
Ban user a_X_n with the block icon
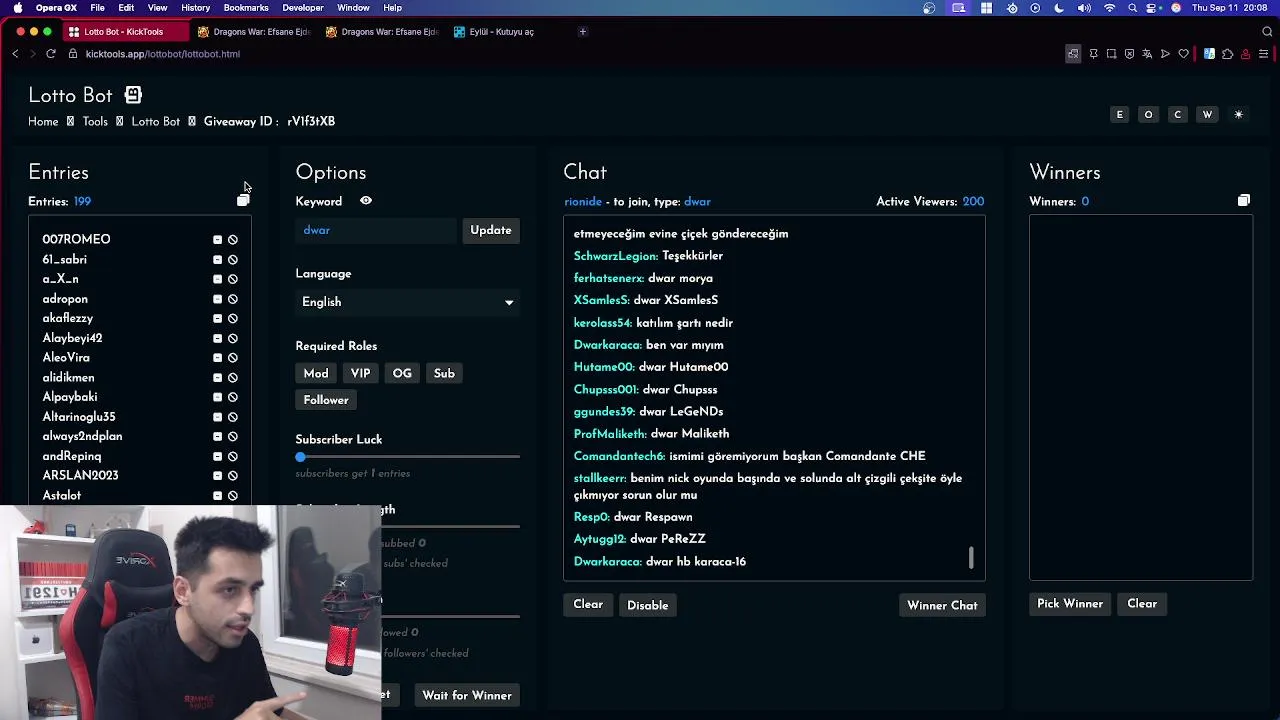(233, 279)
